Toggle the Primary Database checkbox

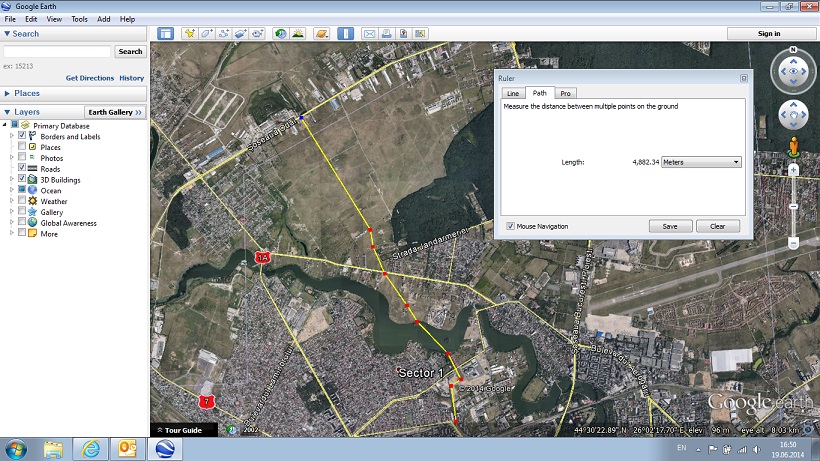[15, 125]
